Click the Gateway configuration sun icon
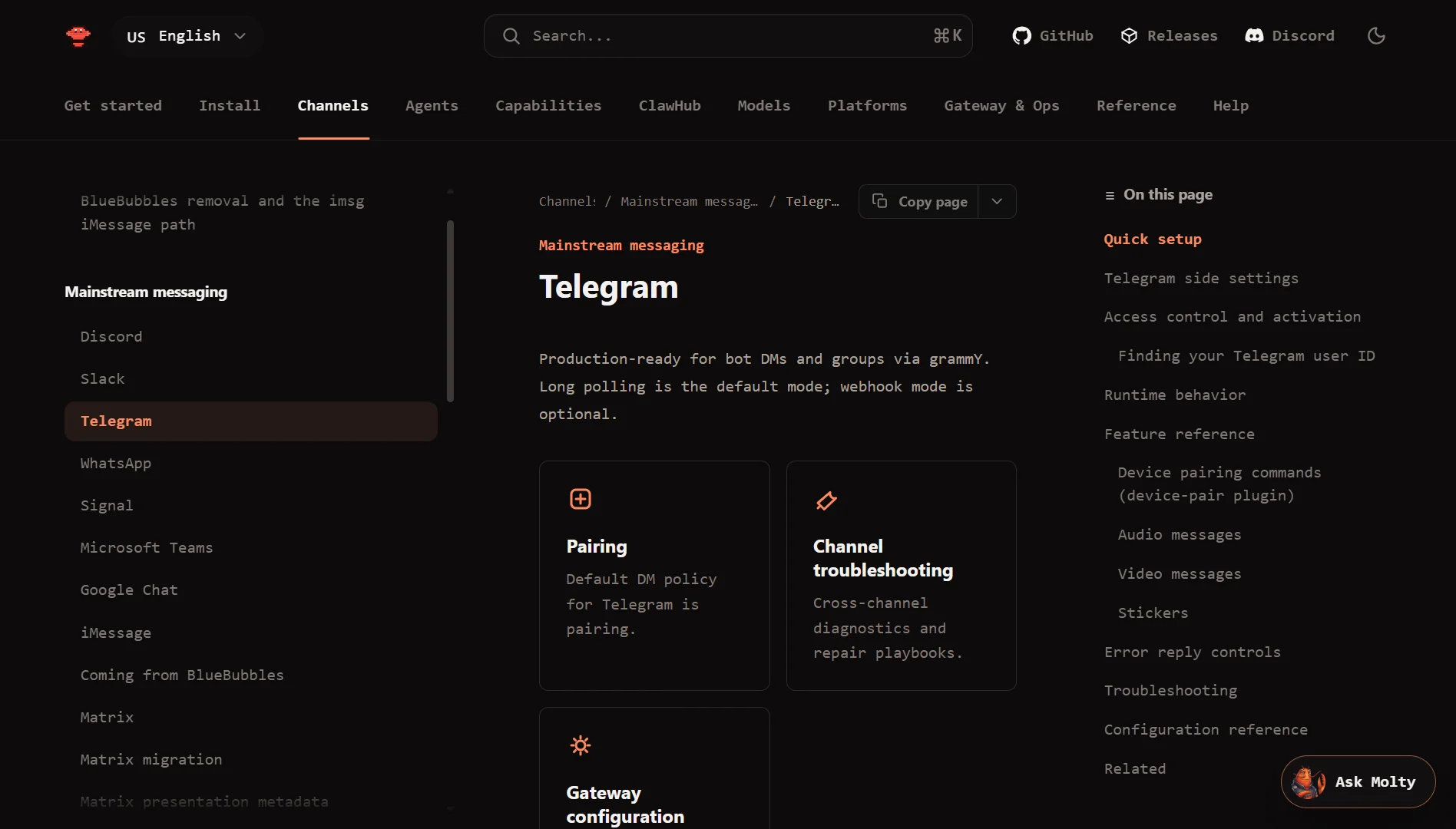This screenshot has height=829, width=1456. [x=581, y=745]
